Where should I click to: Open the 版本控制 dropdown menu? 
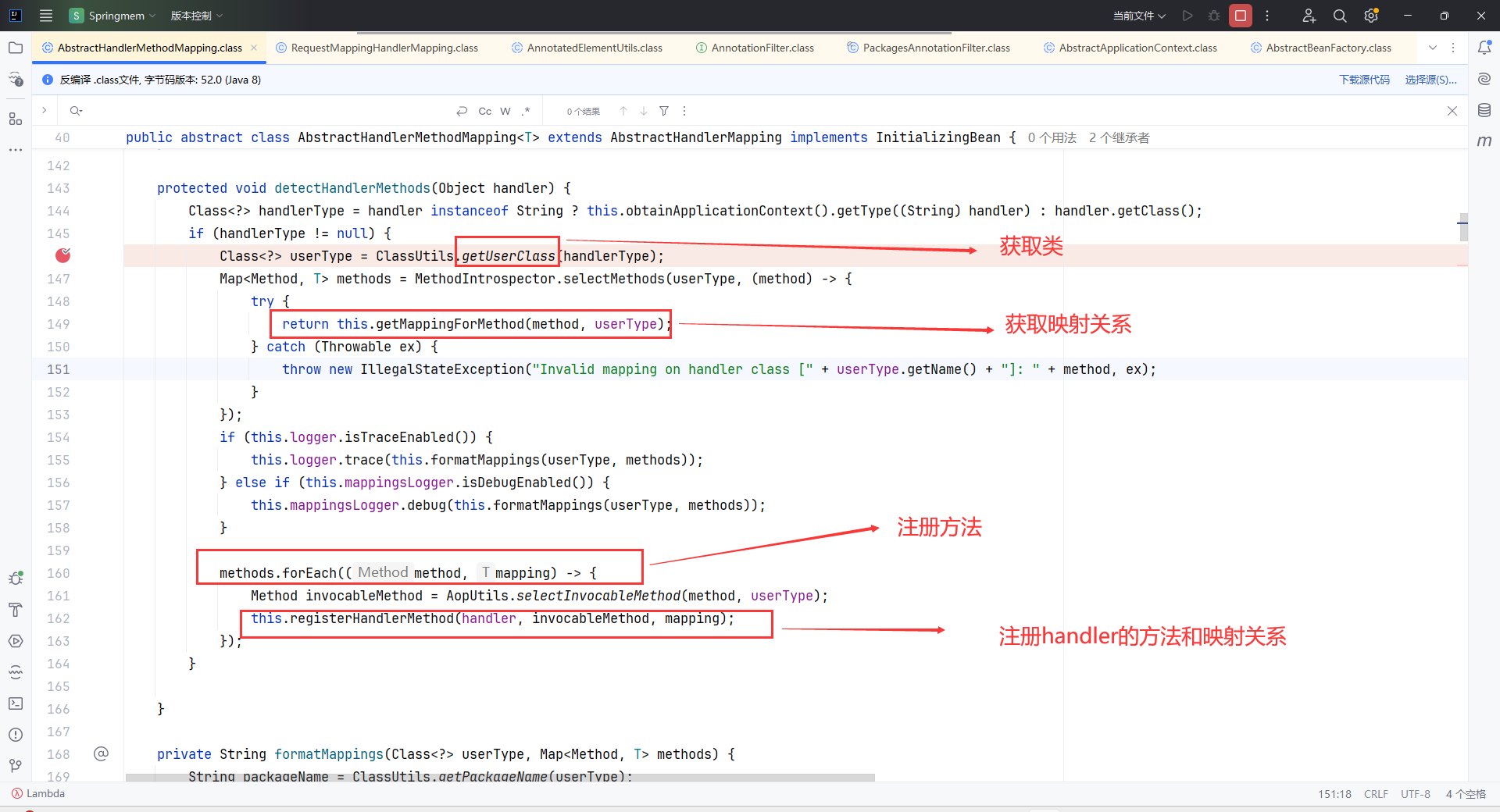(x=197, y=16)
